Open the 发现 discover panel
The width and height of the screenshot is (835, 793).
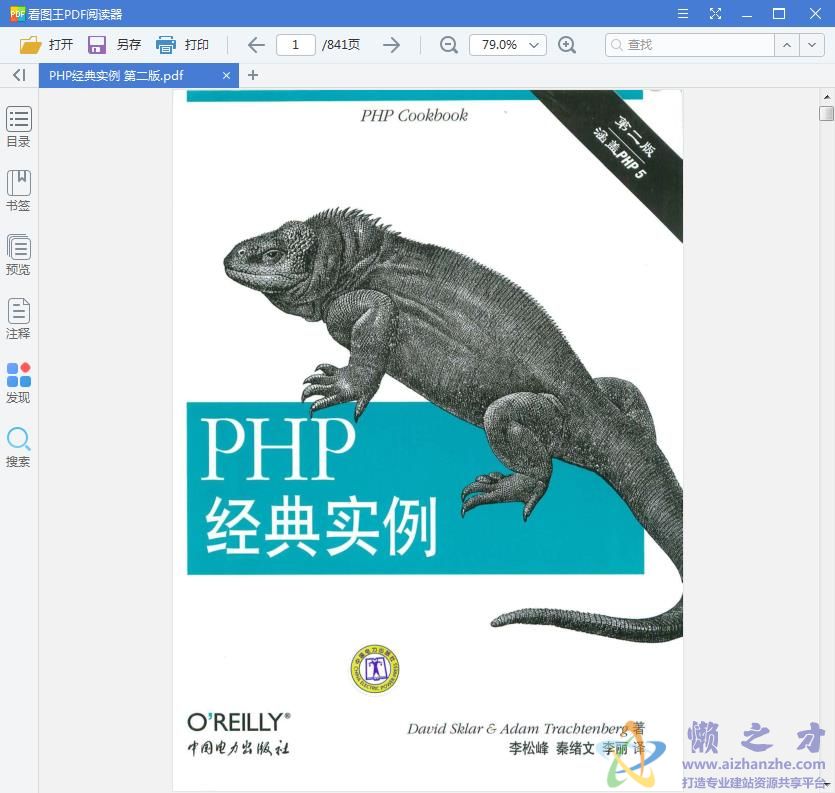pos(19,382)
